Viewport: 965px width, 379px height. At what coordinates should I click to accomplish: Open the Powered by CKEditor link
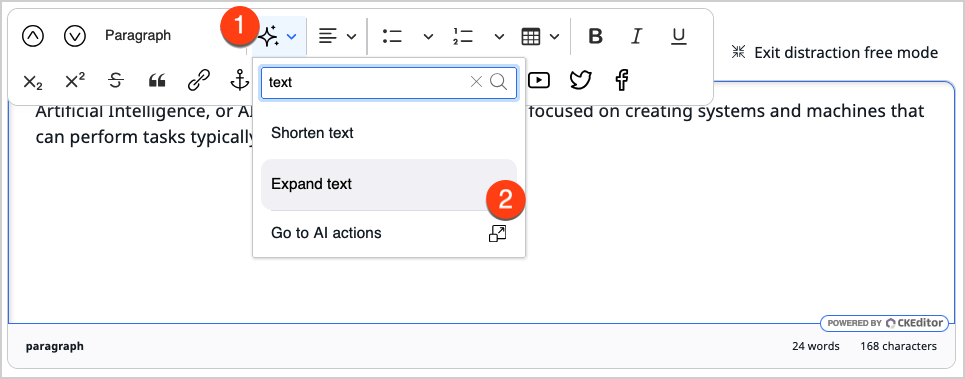(x=884, y=323)
